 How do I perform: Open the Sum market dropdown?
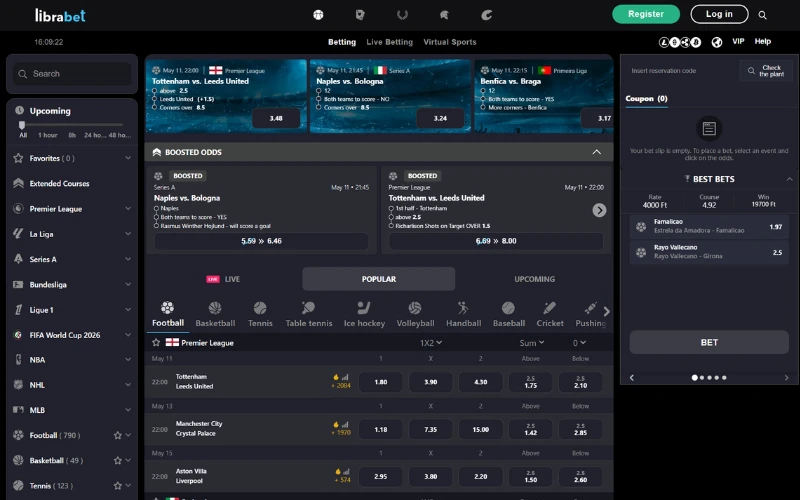(x=532, y=343)
